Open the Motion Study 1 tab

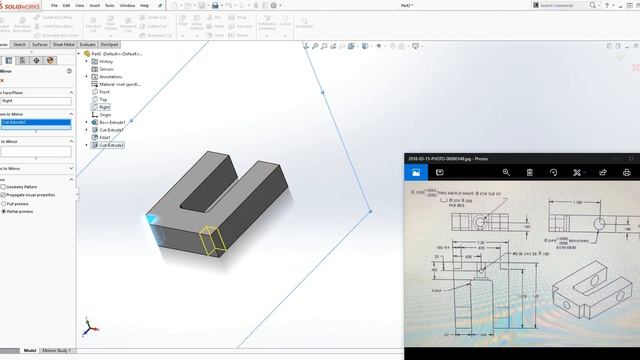[x=56, y=351]
